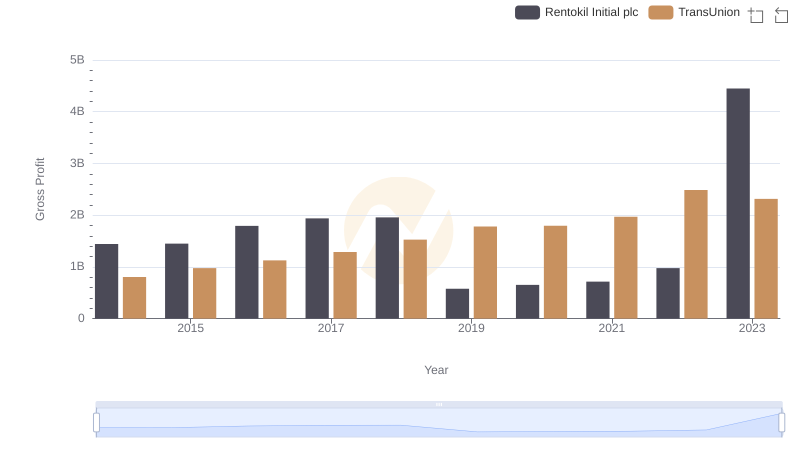The width and height of the screenshot is (800, 461).
Task: Click the top grip of the zoom slider
Action: tap(439, 404)
